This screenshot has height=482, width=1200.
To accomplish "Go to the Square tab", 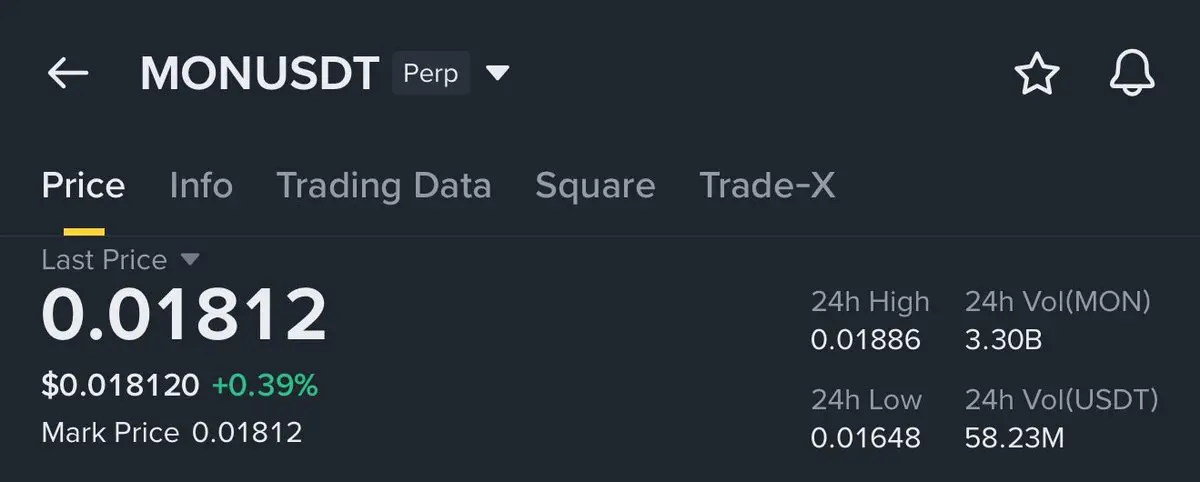I will click(x=595, y=186).
